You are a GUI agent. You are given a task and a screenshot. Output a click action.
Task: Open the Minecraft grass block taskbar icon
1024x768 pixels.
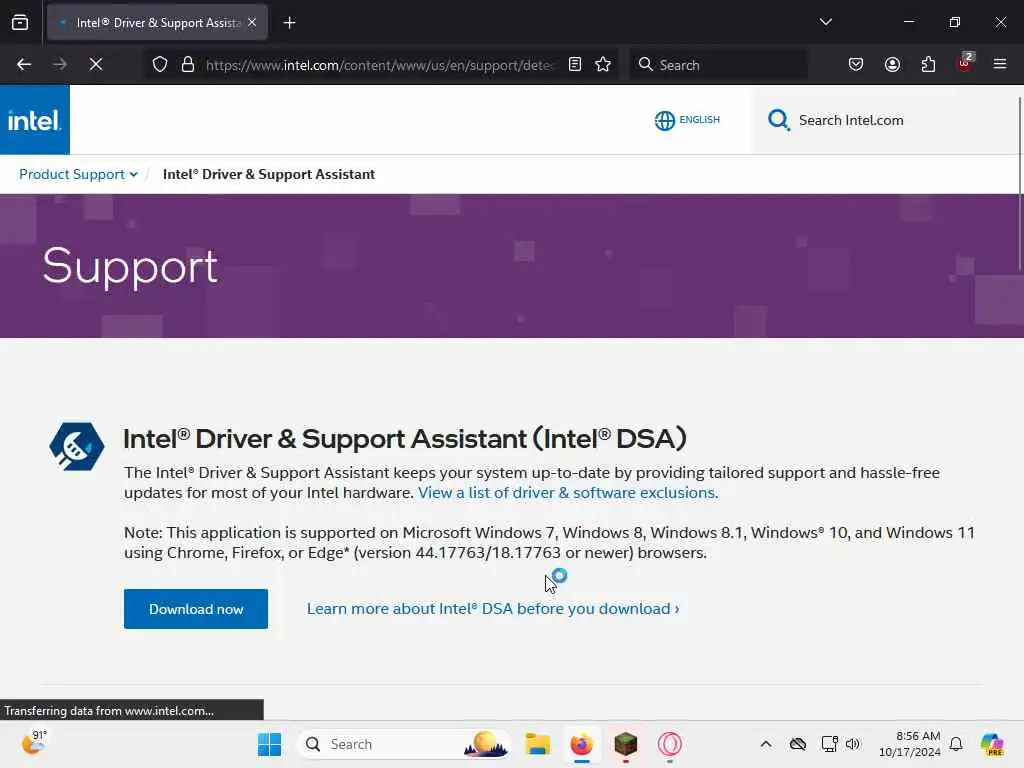coord(626,744)
